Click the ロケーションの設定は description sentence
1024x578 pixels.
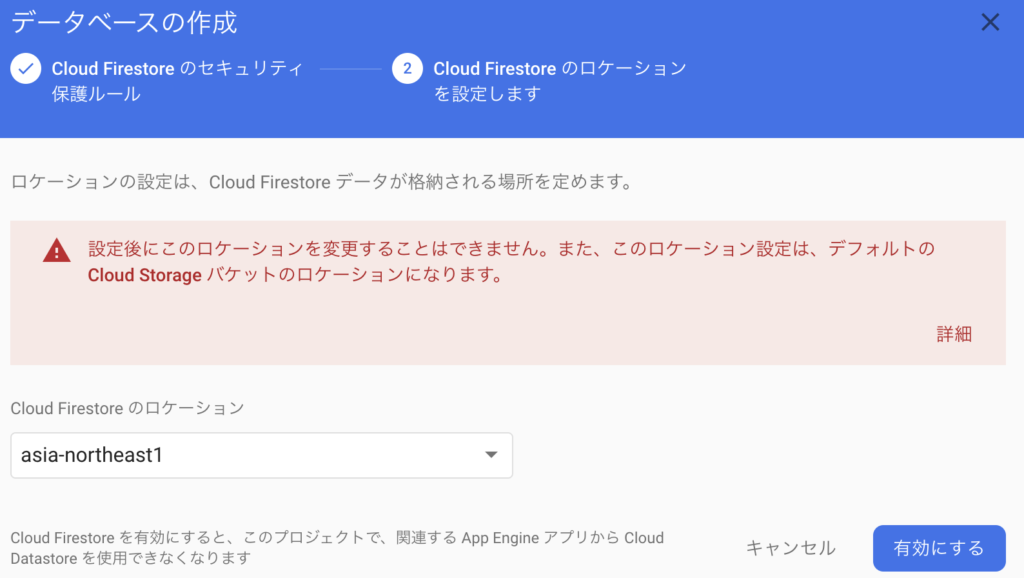click(x=323, y=182)
